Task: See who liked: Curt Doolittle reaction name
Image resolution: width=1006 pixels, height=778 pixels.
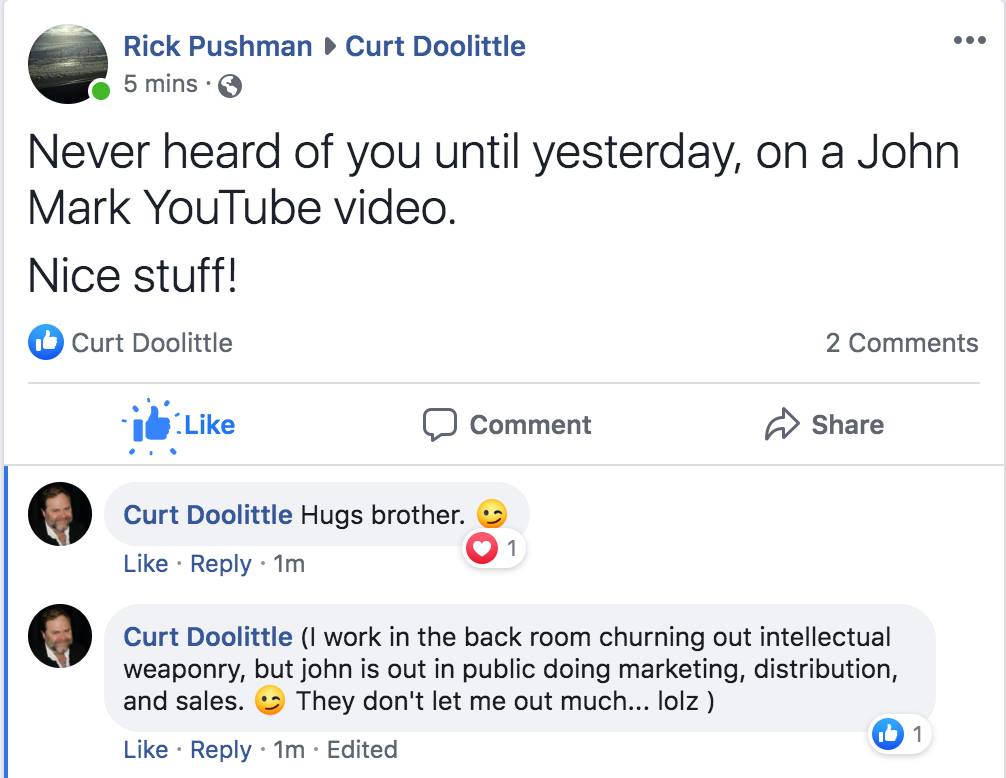Action: tap(152, 343)
